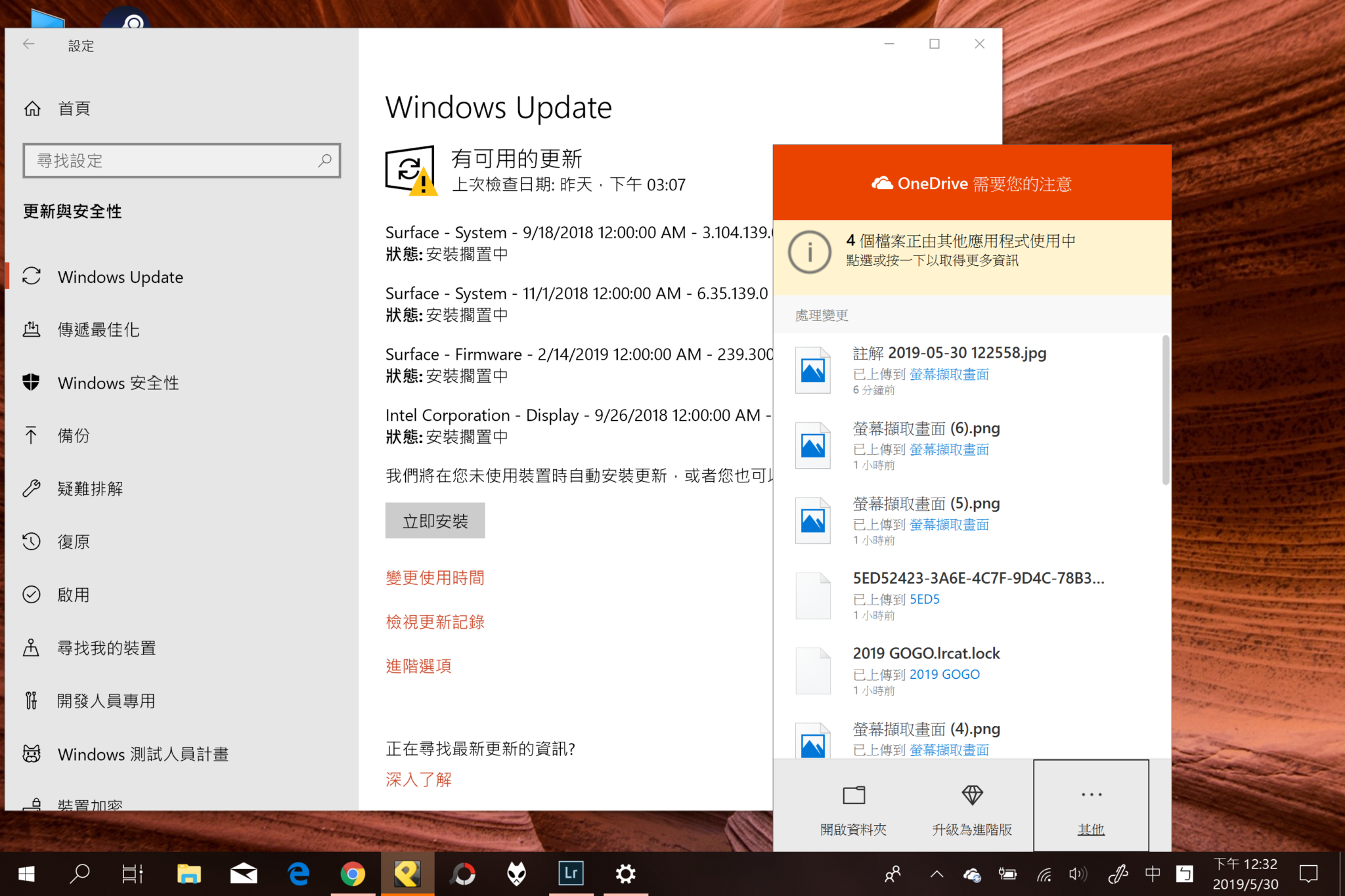Viewport: 1345px width, 896px height.
Task: Click OneDrive 開啟資料夾 button
Action: click(x=853, y=809)
